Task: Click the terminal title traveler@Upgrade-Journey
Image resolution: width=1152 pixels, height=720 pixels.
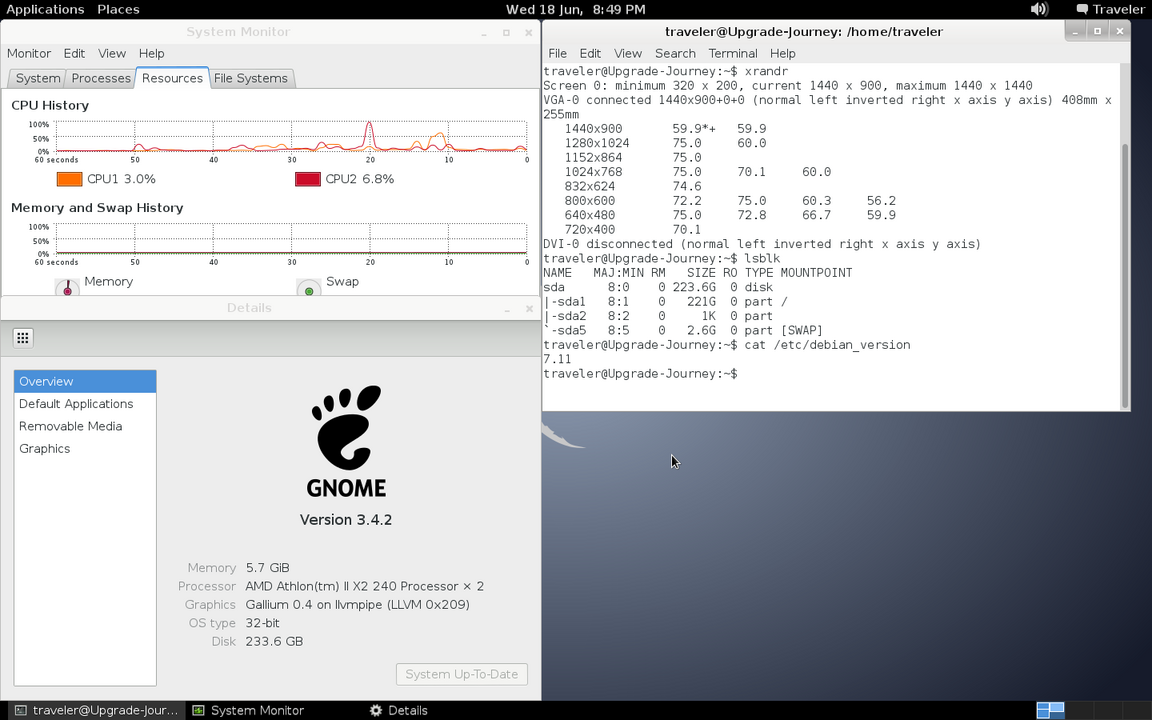Action: (804, 32)
